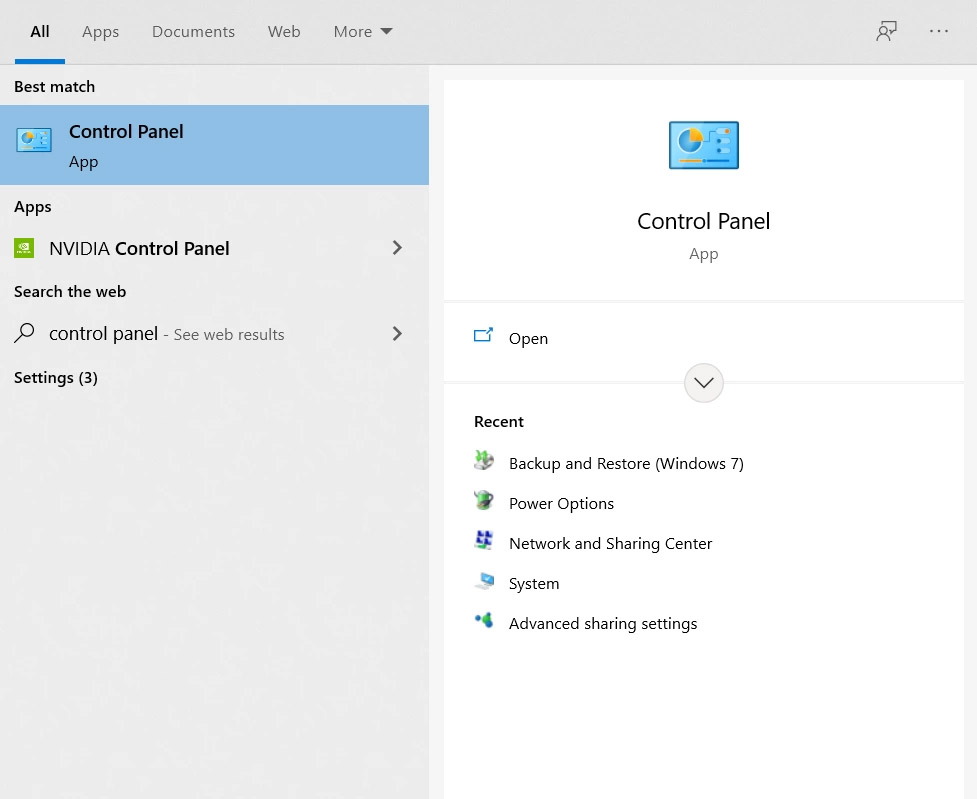
Task: Open the More dropdown menu
Action: click(363, 32)
